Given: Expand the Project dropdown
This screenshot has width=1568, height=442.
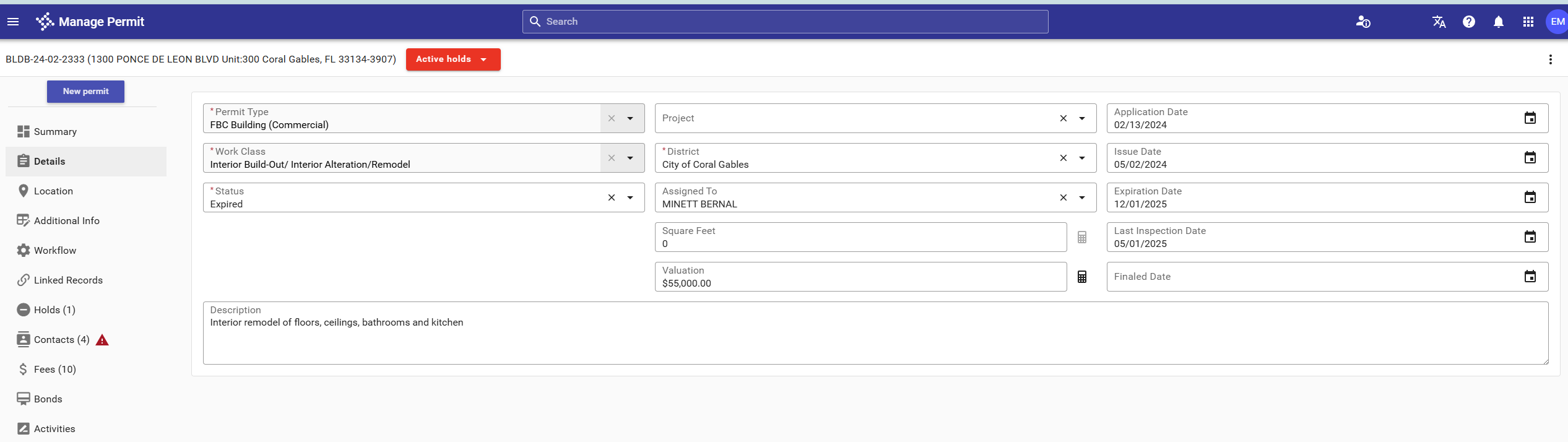Looking at the screenshot, I should (x=1081, y=118).
